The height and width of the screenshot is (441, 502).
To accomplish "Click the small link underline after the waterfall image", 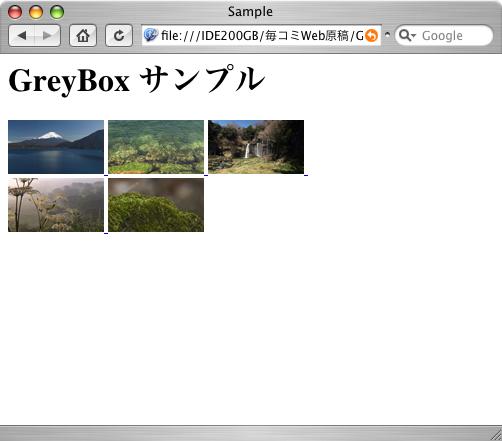I will click(x=306, y=175).
